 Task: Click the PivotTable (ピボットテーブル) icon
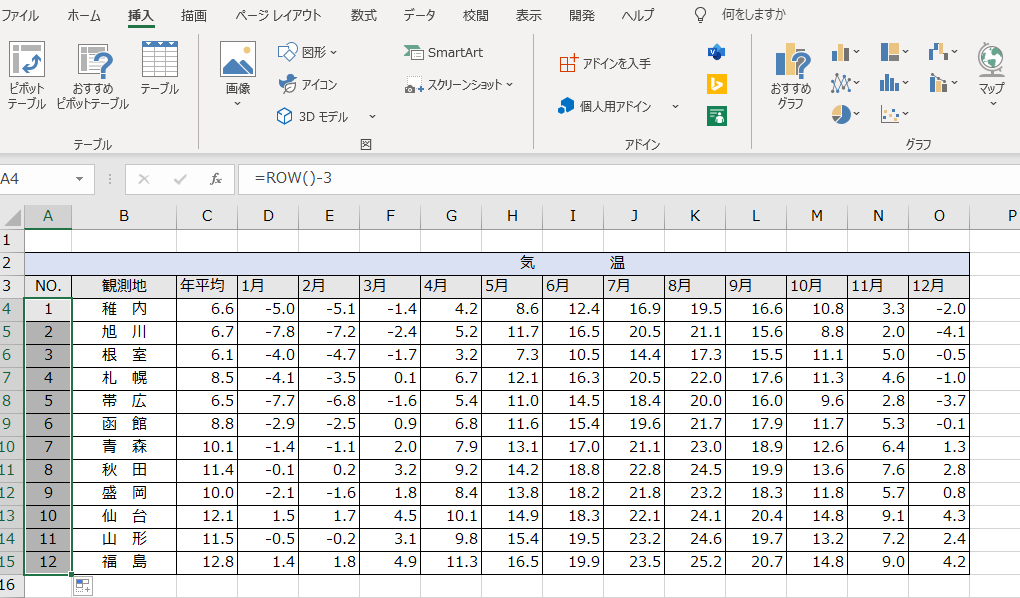[x=27, y=62]
